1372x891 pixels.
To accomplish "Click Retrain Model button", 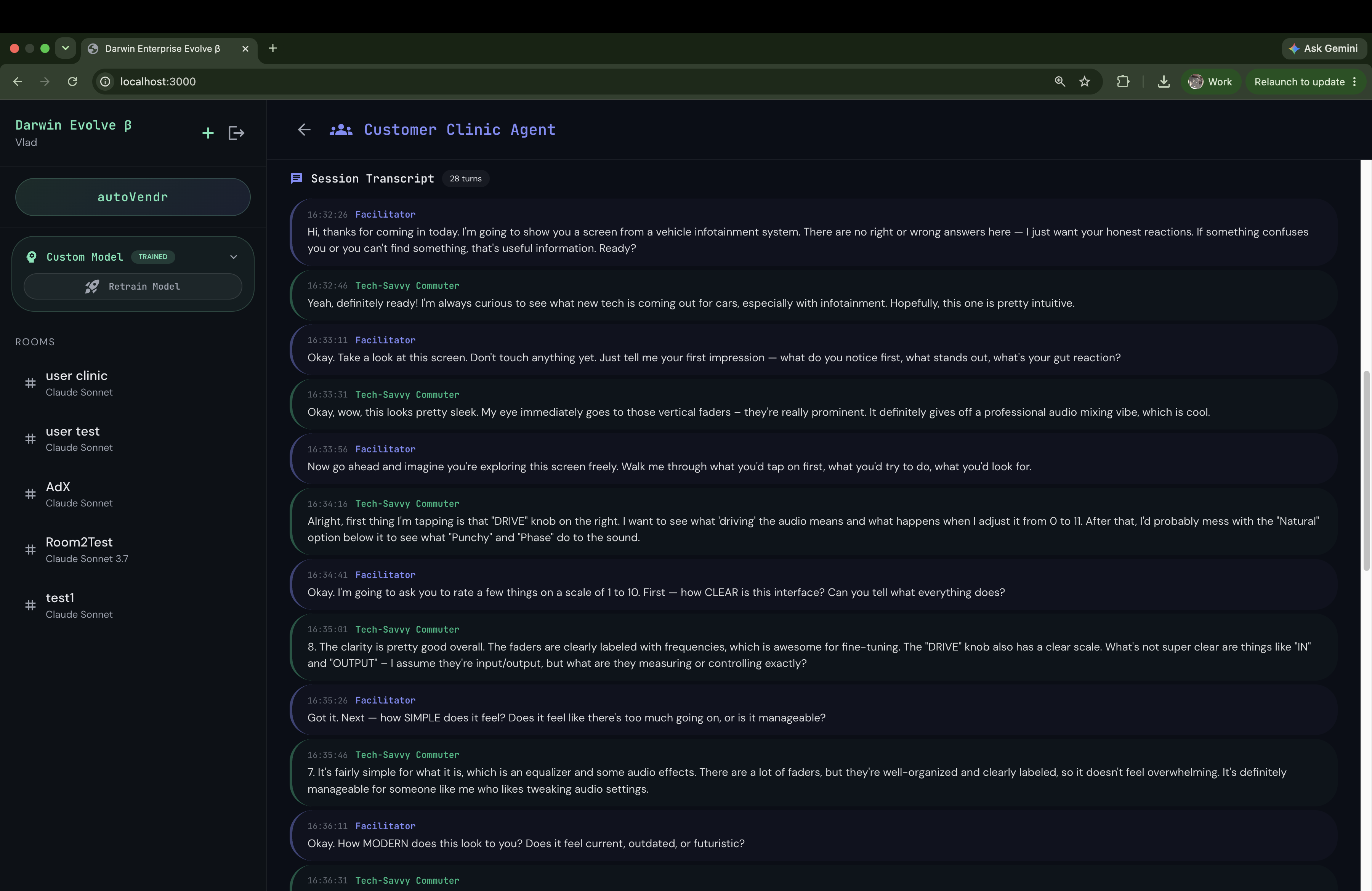I will [133, 287].
